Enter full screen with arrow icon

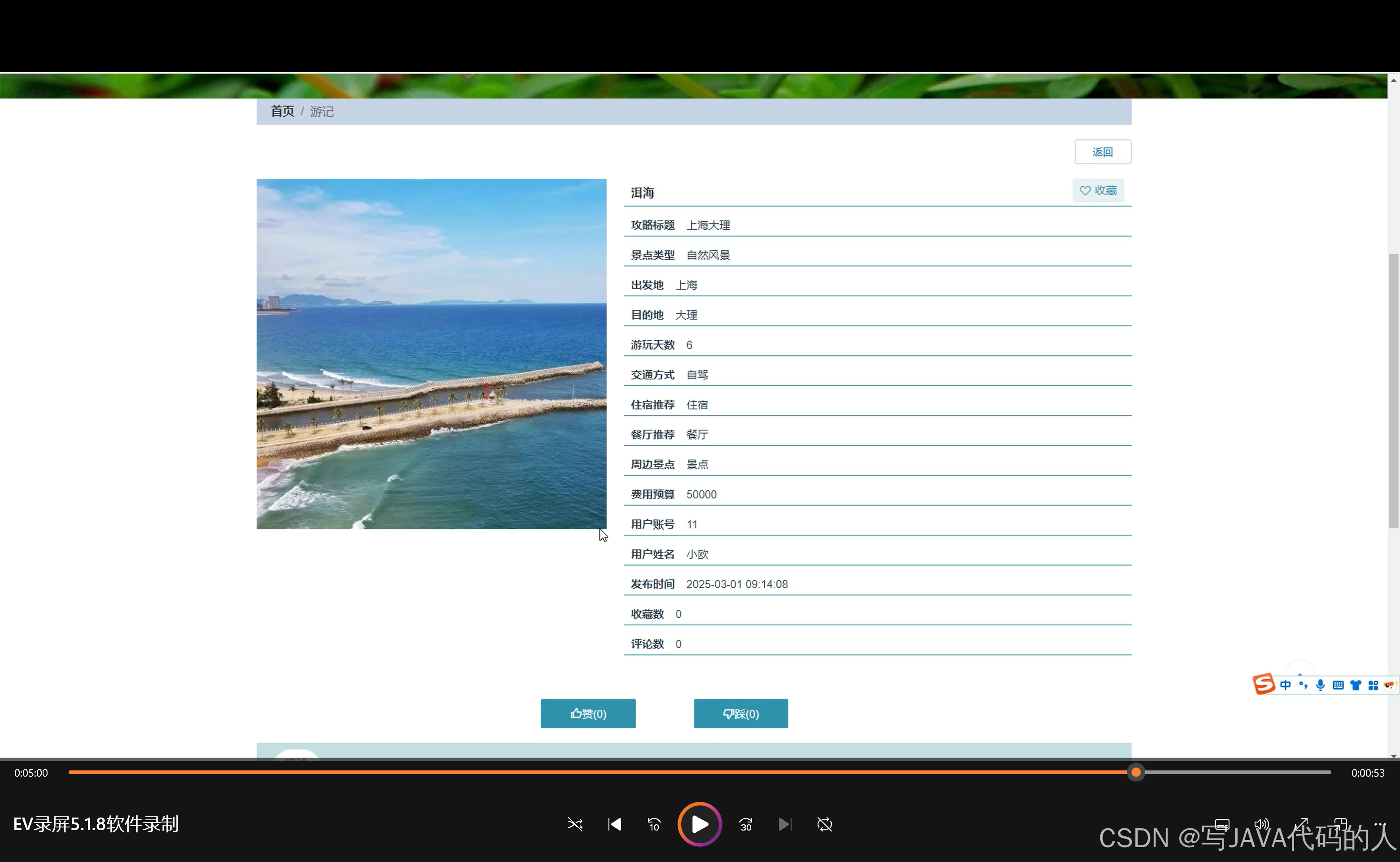pos(1301,824)
